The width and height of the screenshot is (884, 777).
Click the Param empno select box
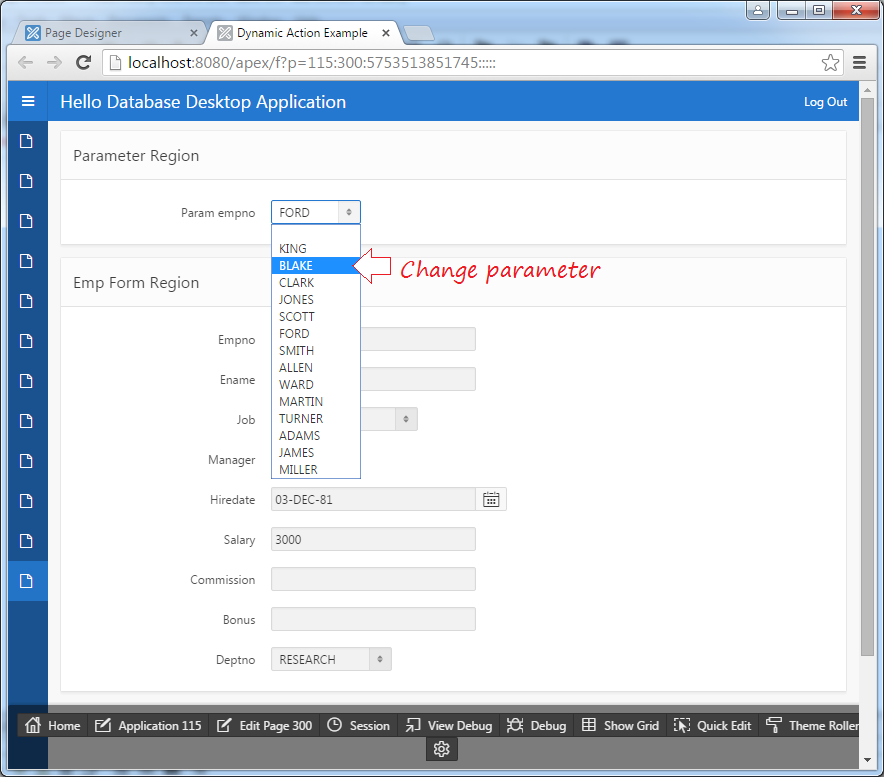(x=315, y=212)
